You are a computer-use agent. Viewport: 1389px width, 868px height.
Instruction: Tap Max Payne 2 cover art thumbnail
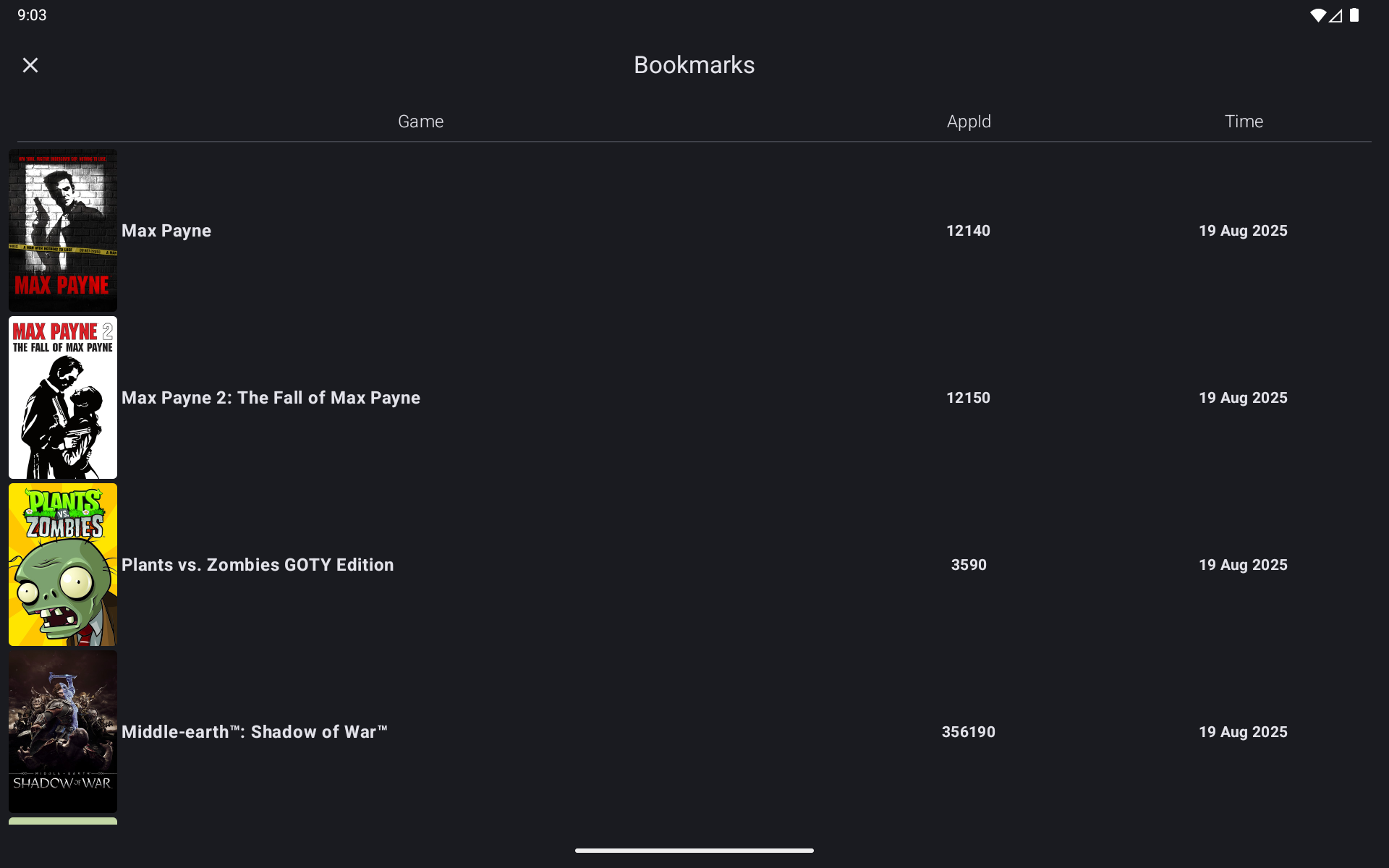click(x=63, y=397)
